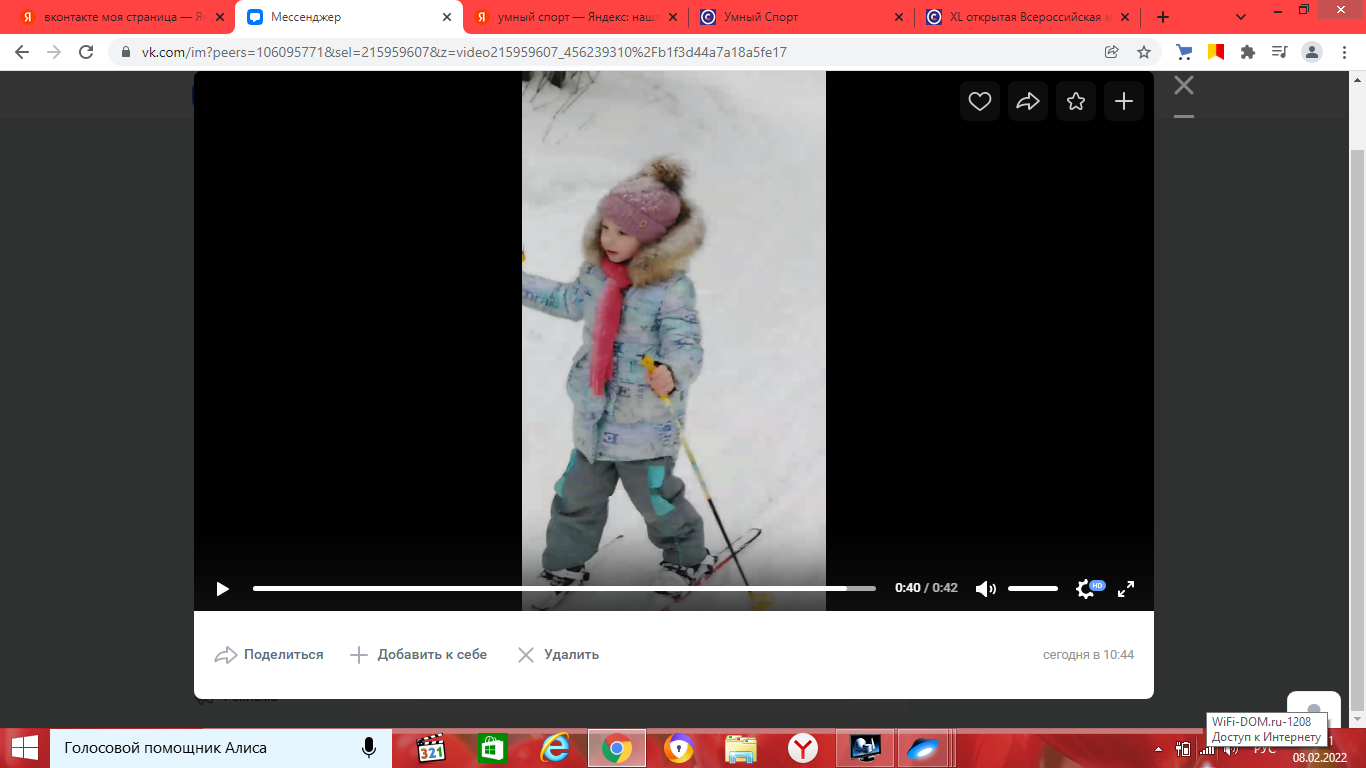Screen dimensions: 1366x768
Task: Click the plus icon on the video overlay
Action: 1124,101
